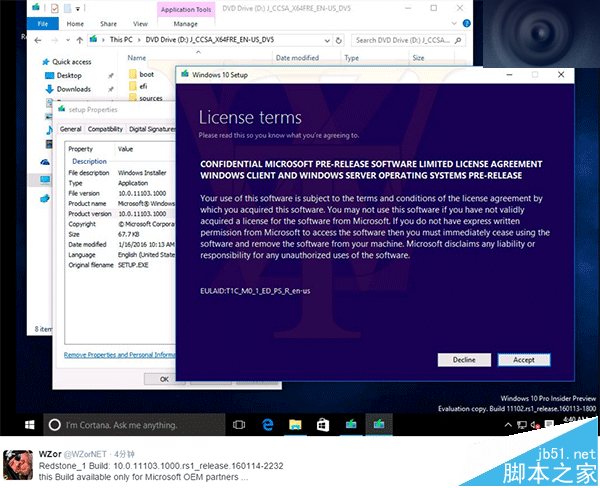Click the This PC breadcrumb chevron
This screenshot has width=600, height=488.
(138, 40)
